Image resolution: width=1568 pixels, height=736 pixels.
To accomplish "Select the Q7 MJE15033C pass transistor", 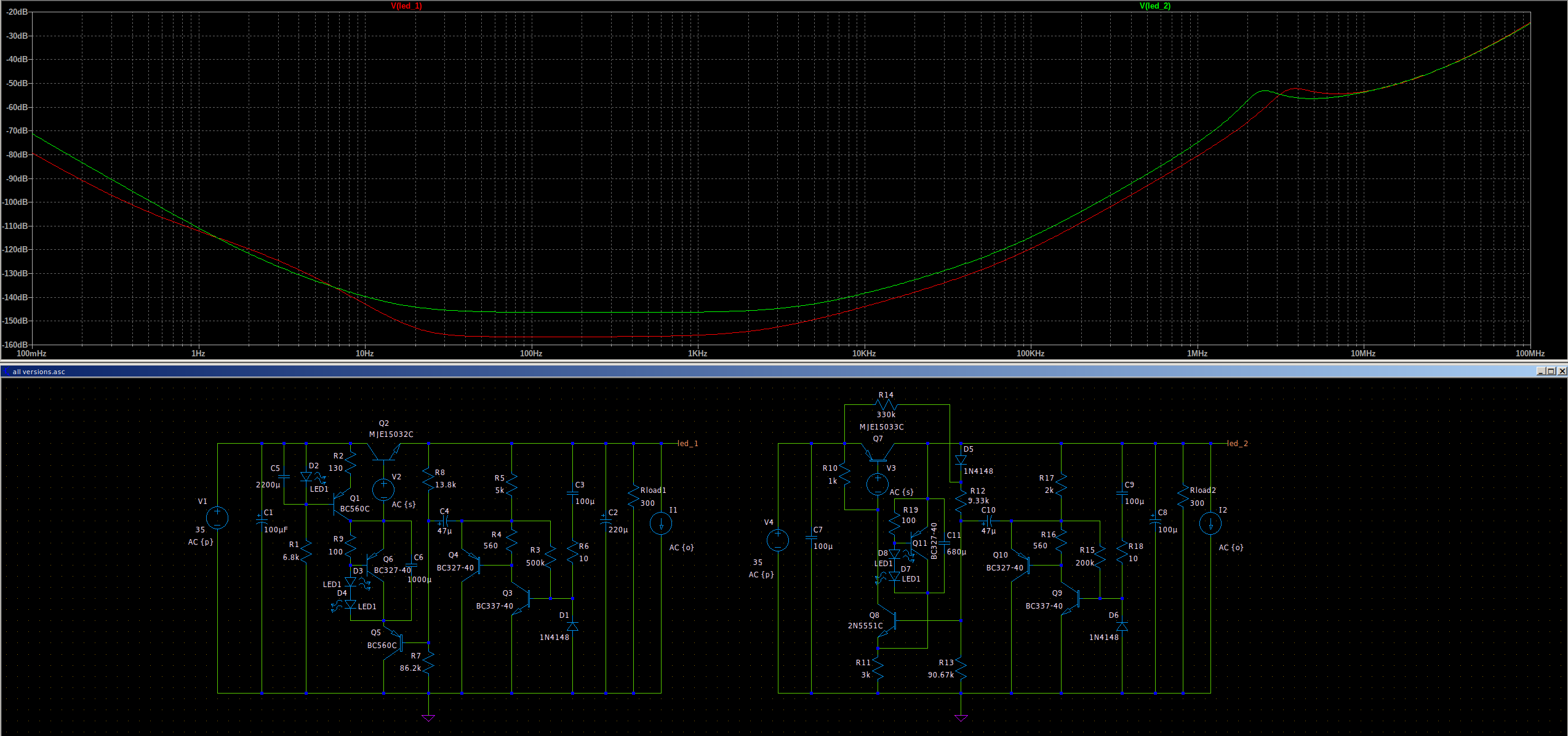I will pos(878,451).
